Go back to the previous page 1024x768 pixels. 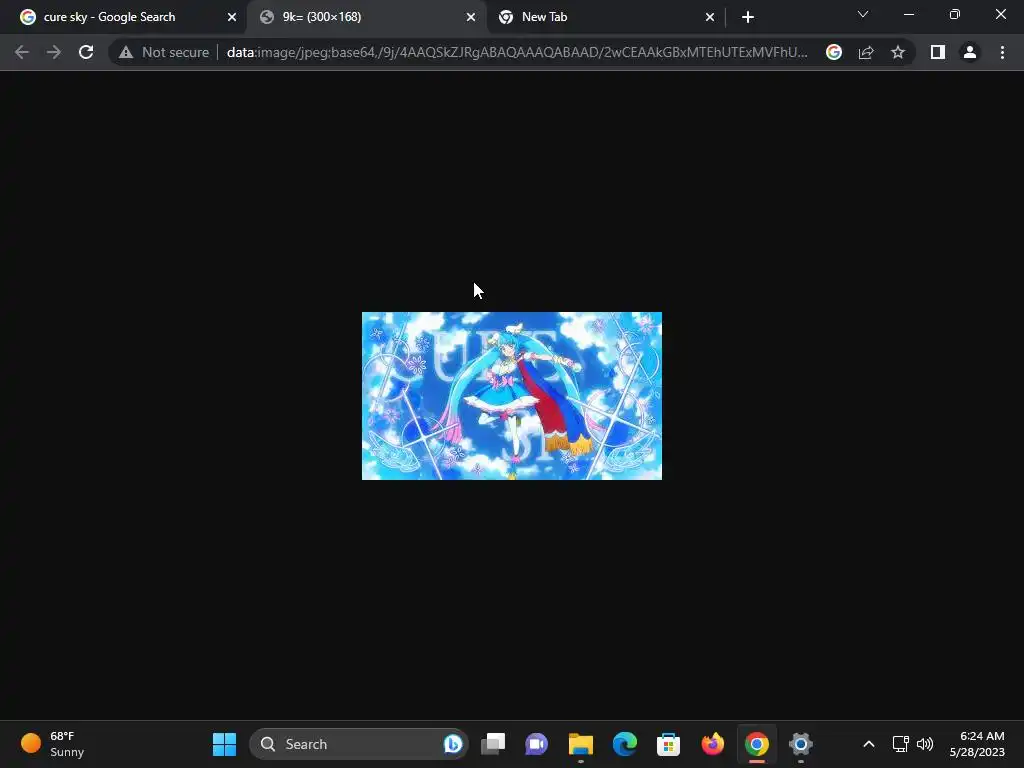tap(22, 52)
